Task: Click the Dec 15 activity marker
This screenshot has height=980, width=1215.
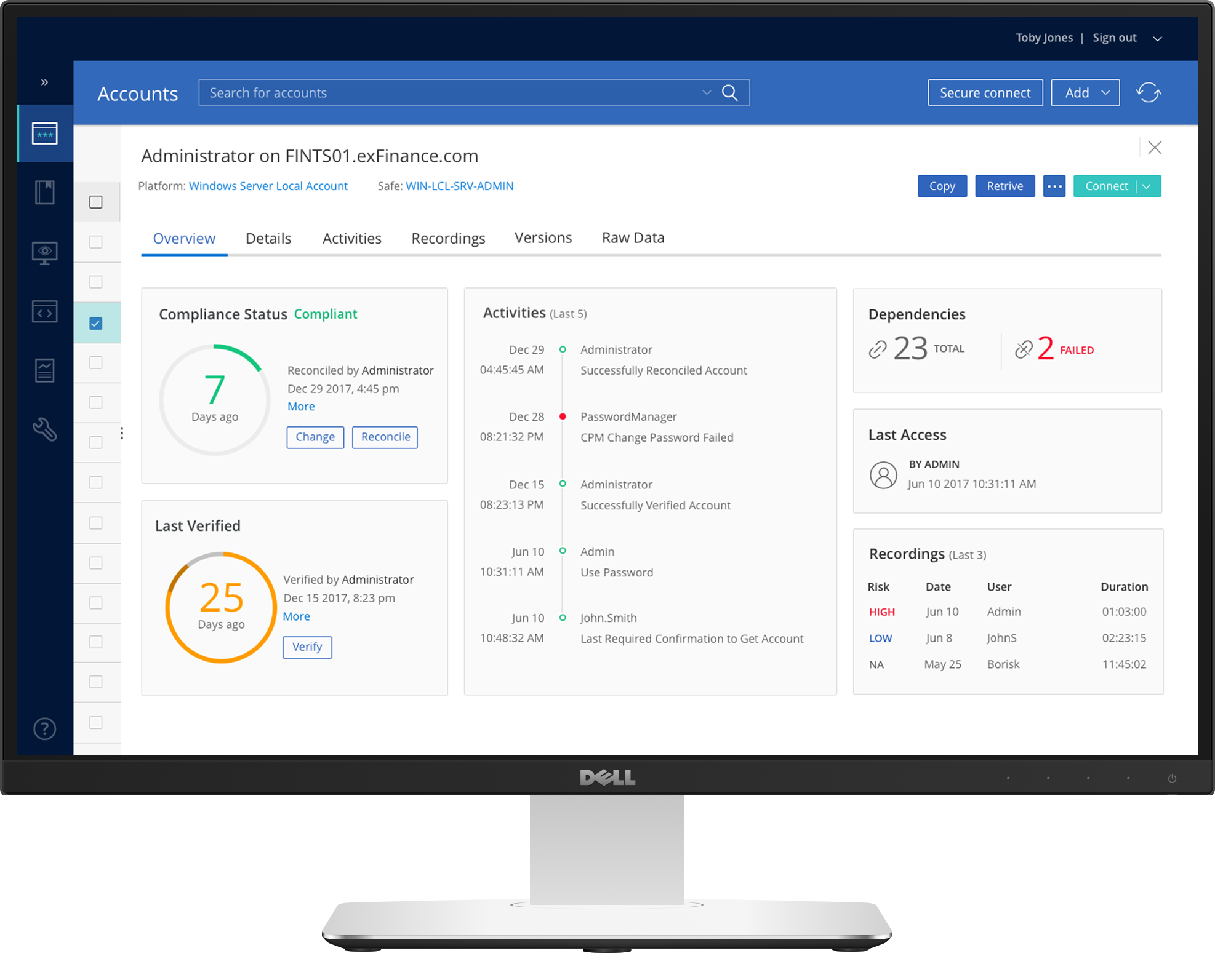Action: coord(563,484)
